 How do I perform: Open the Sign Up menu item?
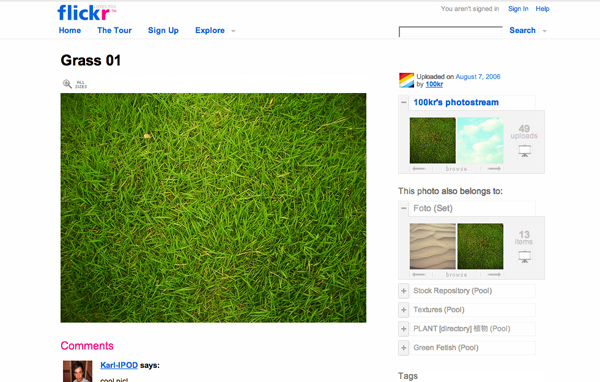[163, 30]
